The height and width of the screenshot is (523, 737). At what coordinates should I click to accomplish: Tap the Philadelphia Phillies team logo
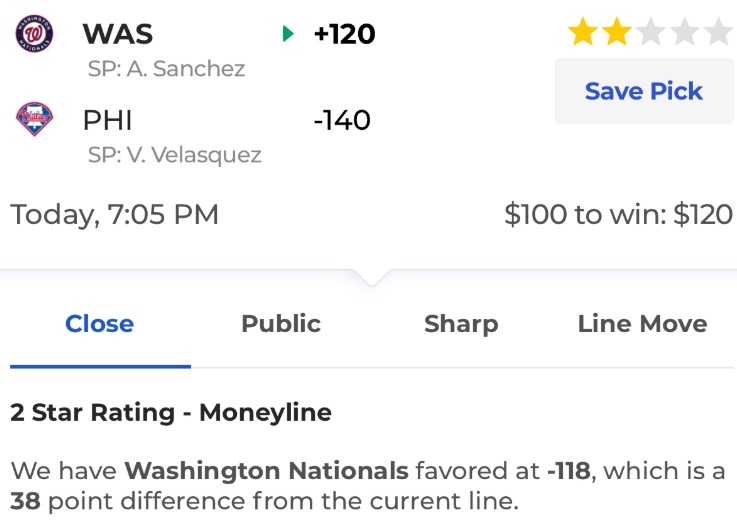tap(34, 119)
